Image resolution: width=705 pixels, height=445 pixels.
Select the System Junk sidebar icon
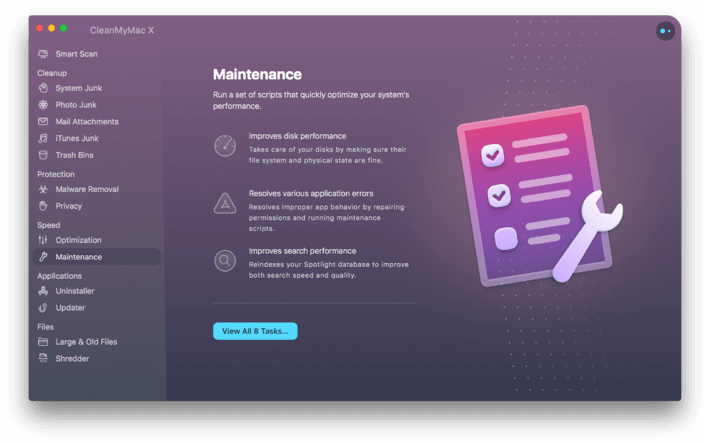43,88
